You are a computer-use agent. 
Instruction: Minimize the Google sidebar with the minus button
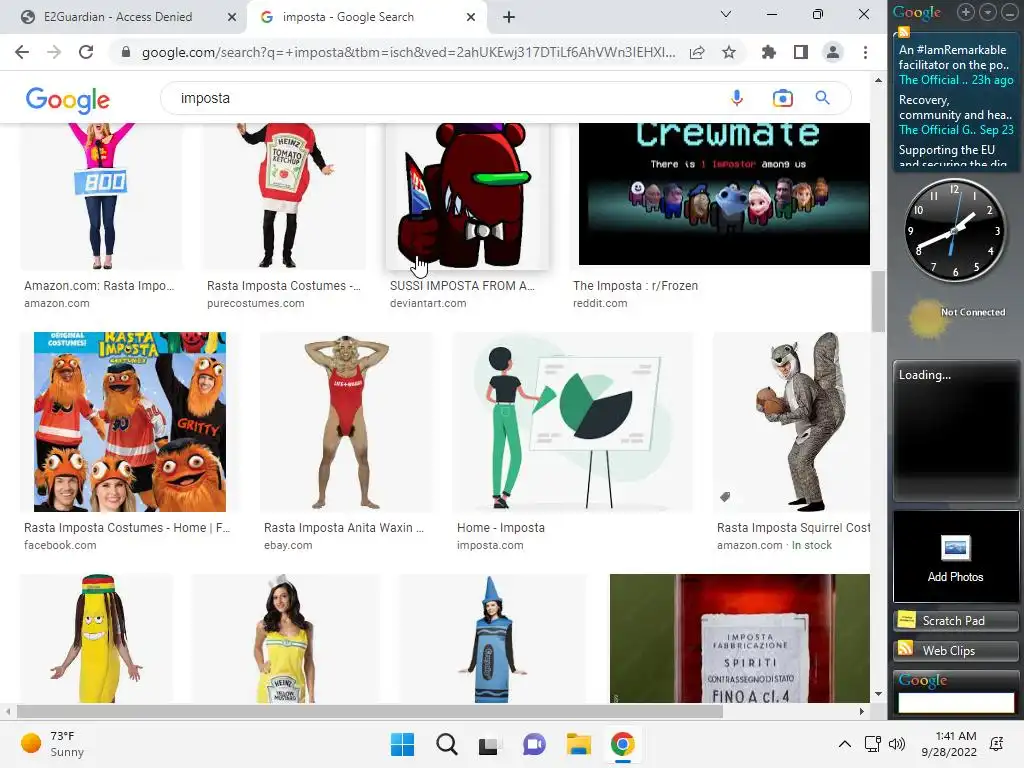pyautogui.click(x=1009, y=12)
